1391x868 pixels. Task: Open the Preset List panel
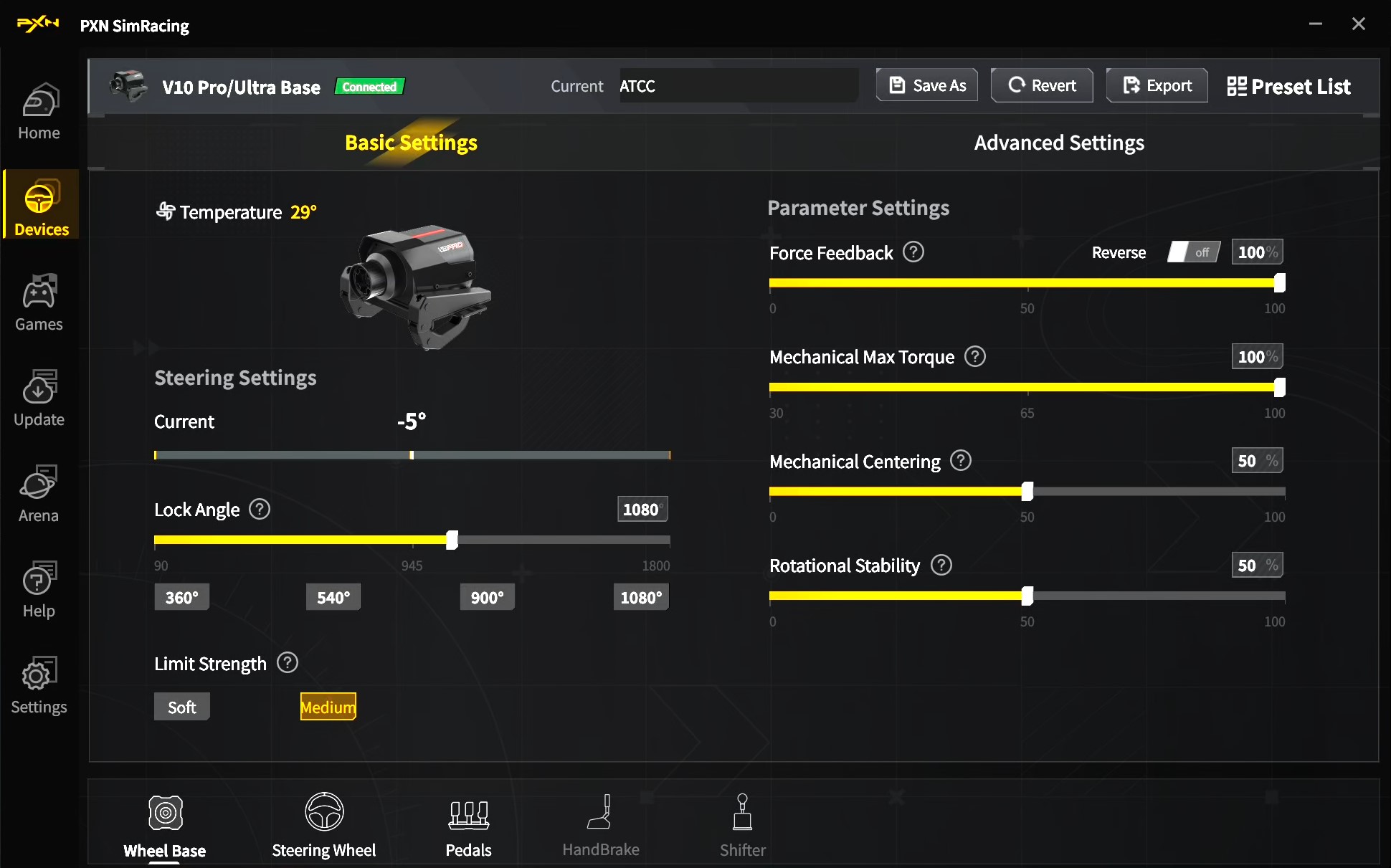(1288, 87)
